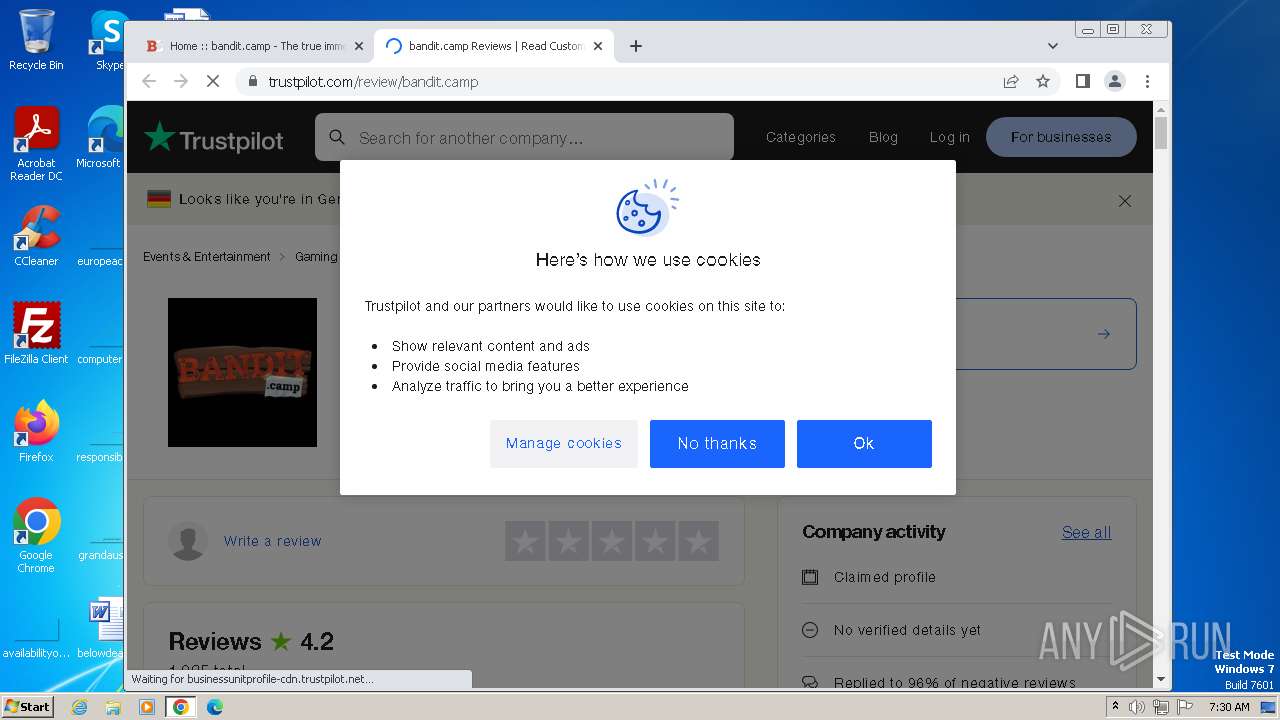Open See all company activity
This screenshot has width=1280, height=720.
click(1086, 533)
